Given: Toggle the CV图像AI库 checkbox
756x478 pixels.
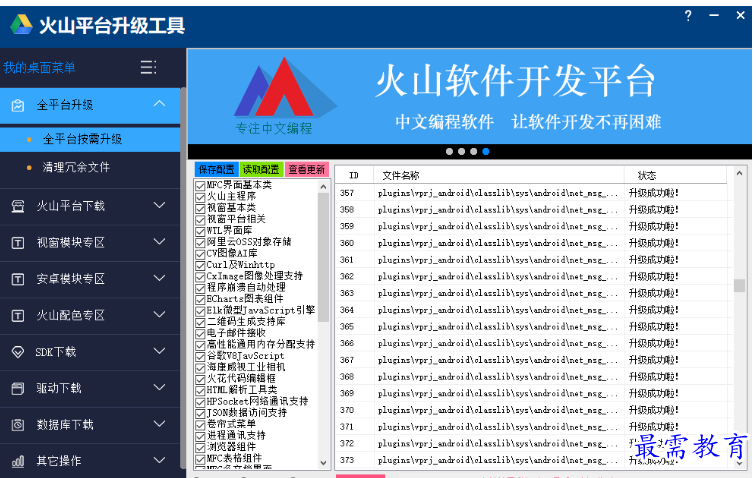Looking at the screenshot, I should click(x=201, y=254).
